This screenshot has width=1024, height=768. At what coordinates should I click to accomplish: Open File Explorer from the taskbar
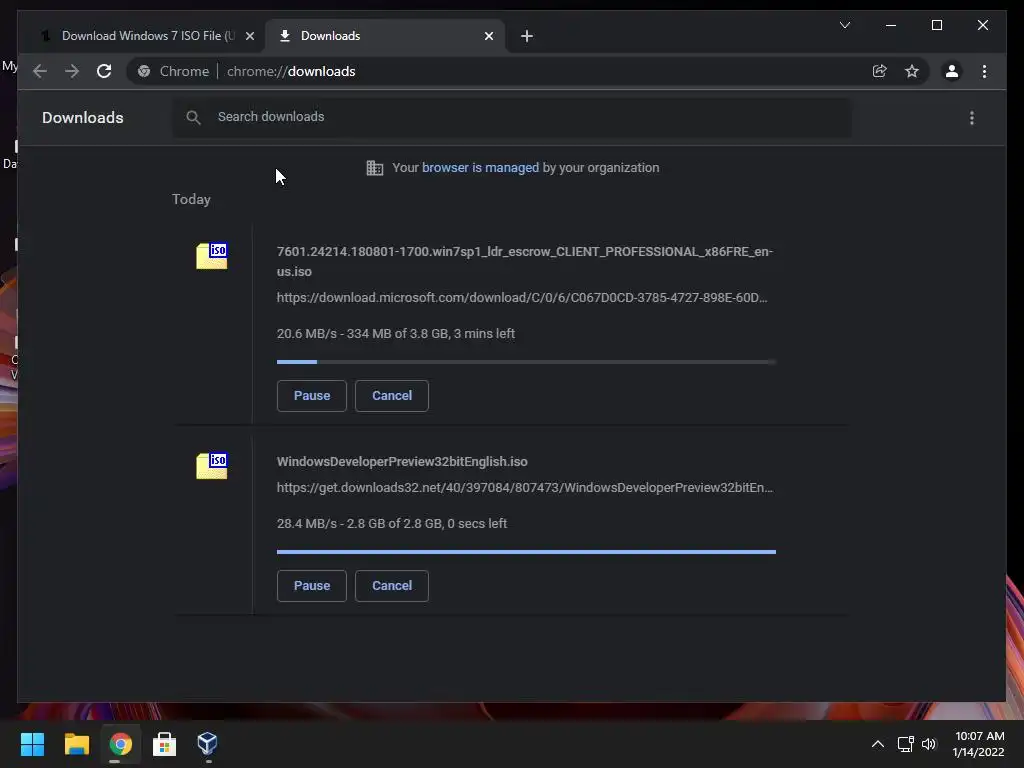point(76,744)
